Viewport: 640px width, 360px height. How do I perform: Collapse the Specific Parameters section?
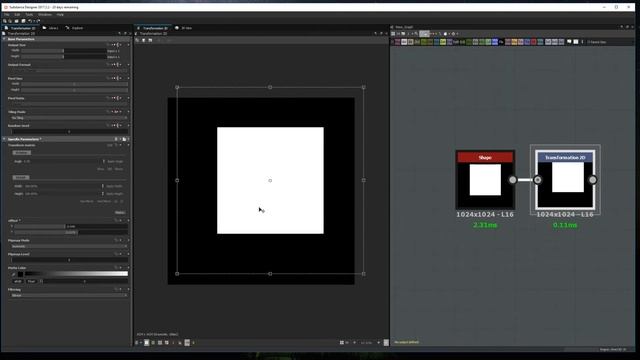pos(4,139)
